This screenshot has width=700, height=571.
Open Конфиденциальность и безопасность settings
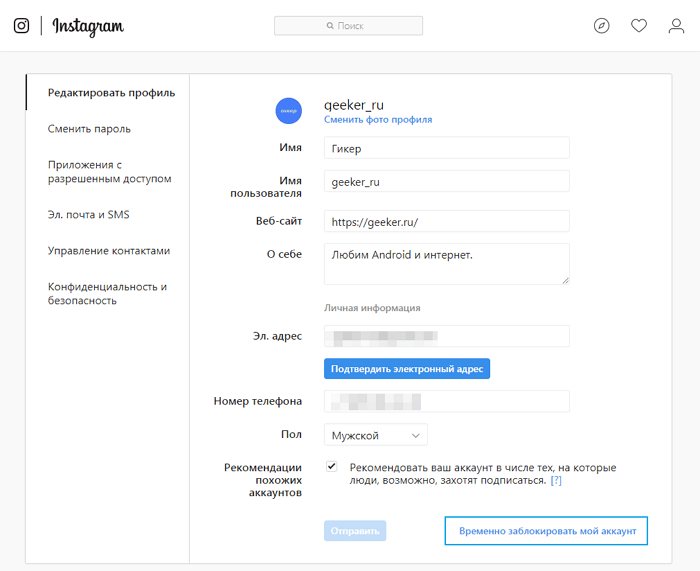(107, 293)
